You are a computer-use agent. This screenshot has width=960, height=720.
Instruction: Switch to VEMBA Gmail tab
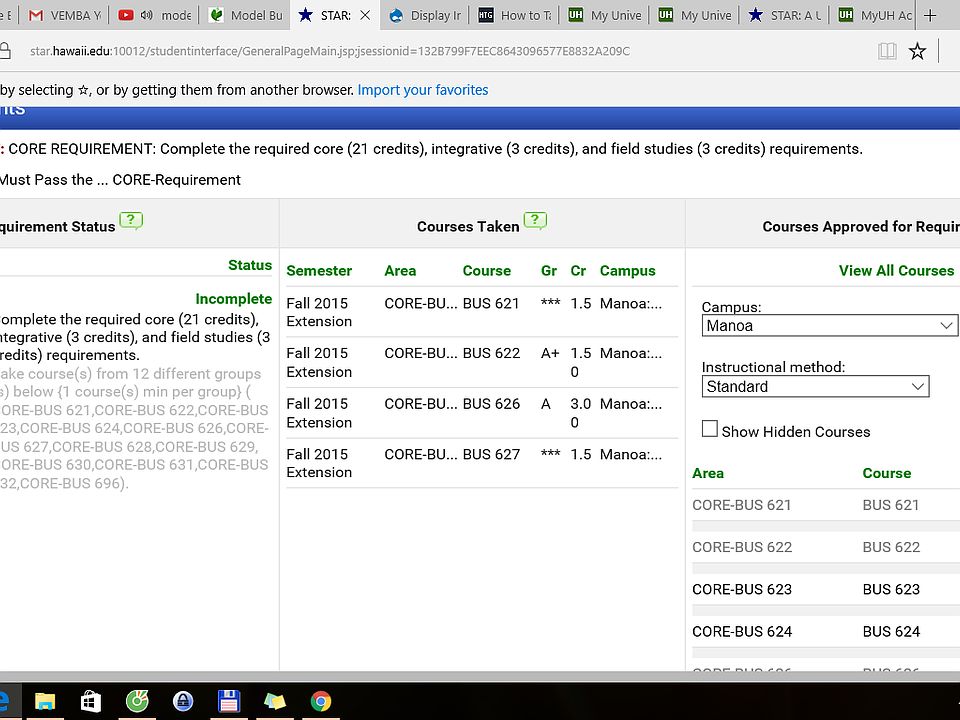click(65, 15)
